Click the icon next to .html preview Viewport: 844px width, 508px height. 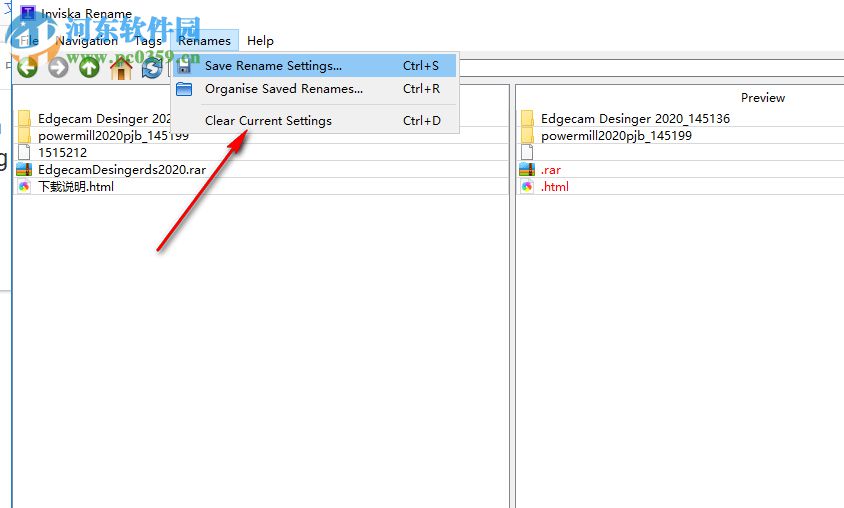[x=527, y=187]
